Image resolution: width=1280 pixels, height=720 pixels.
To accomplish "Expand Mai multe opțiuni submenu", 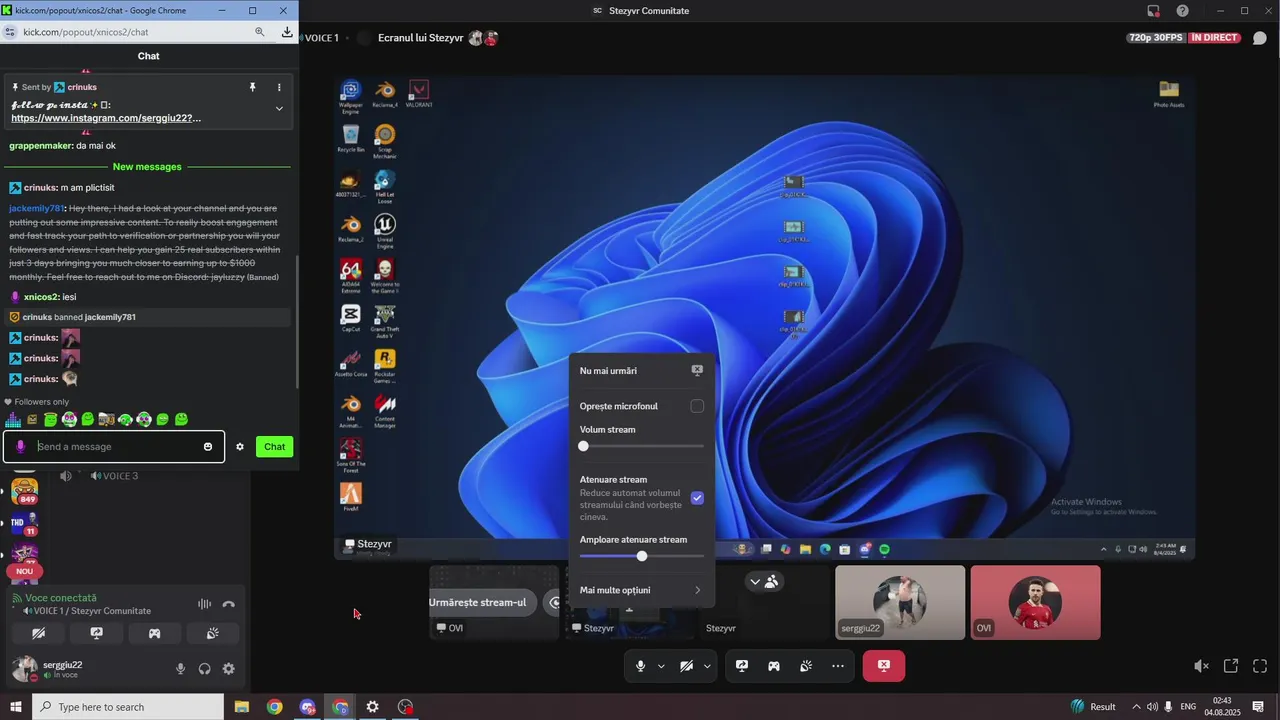I will [x=642, y=590].
